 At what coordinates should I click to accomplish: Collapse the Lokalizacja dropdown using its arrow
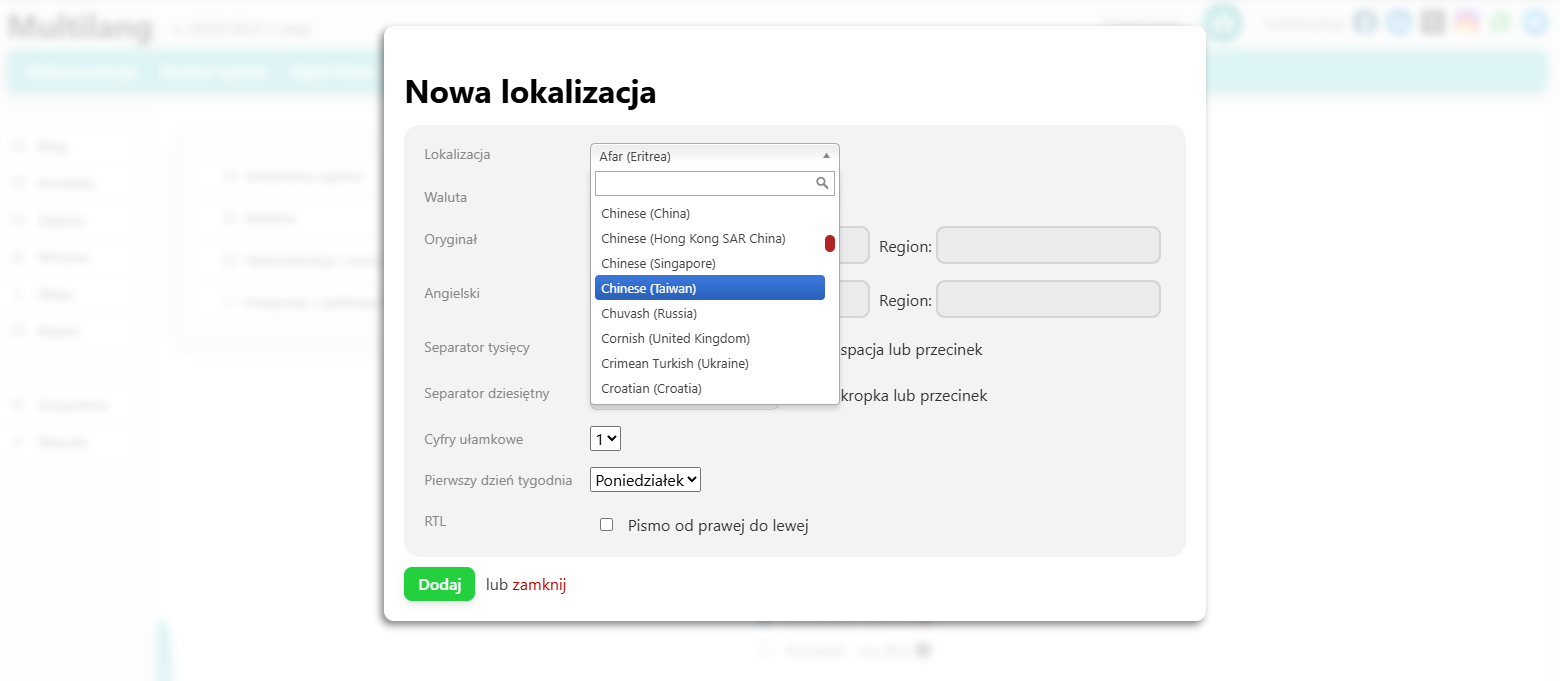tap(826, 155)
